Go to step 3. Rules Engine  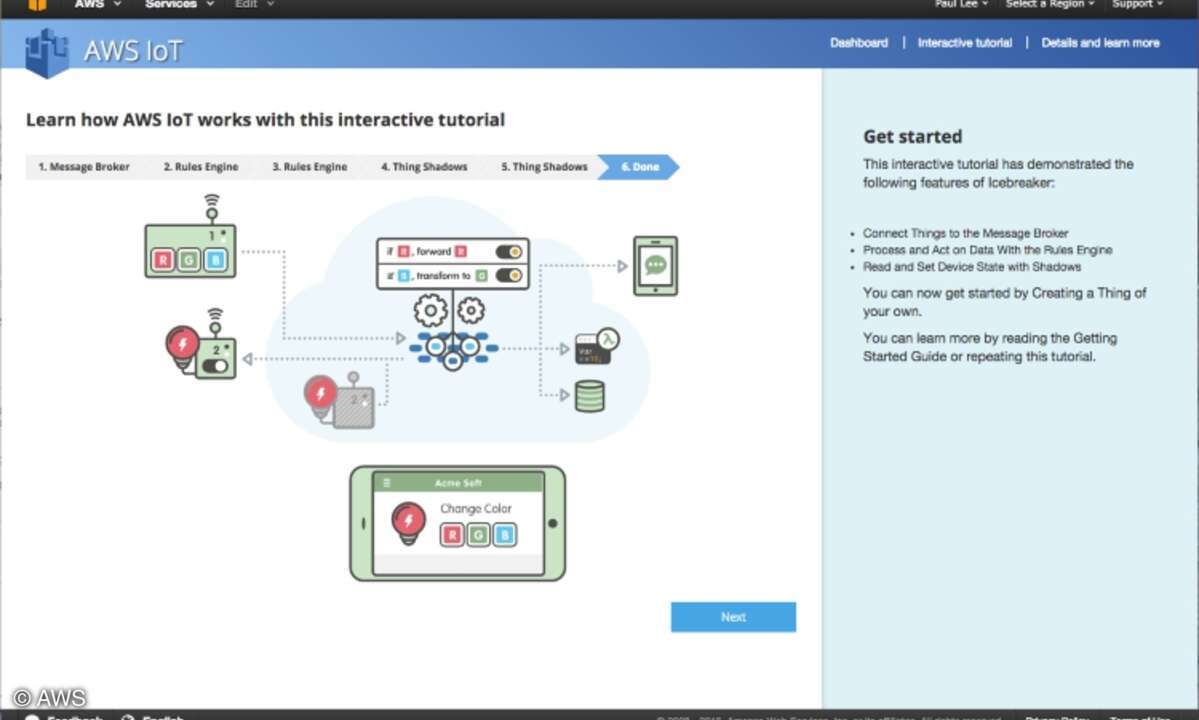pyautogui.click(x=310, y=167)
